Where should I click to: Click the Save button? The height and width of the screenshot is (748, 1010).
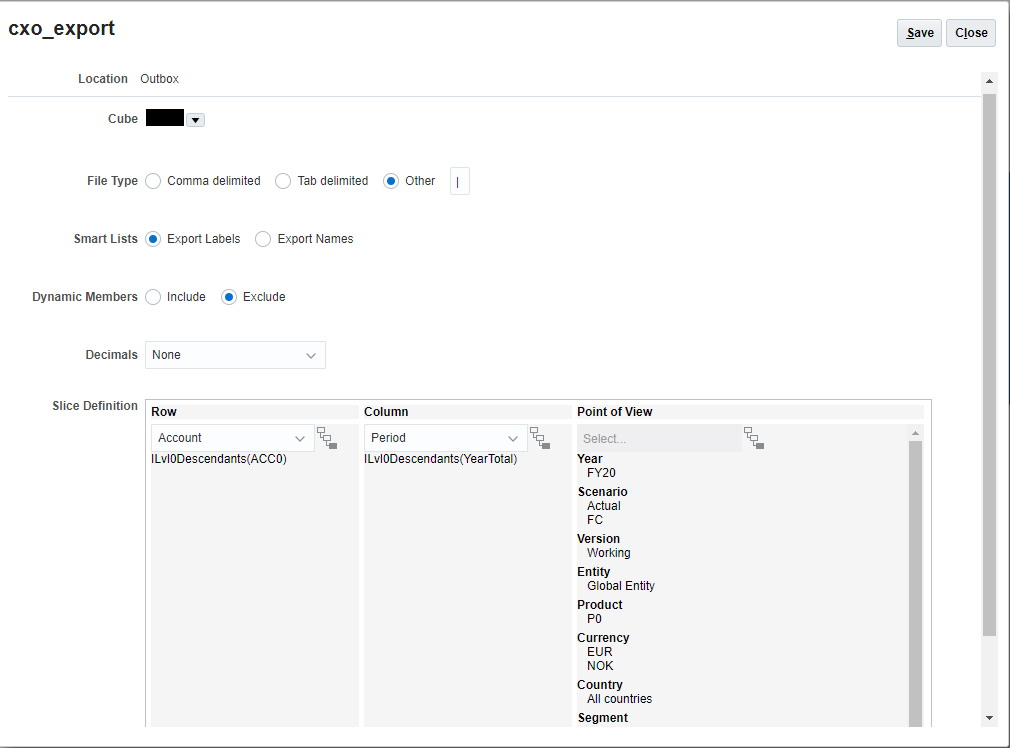coord(919,33)
